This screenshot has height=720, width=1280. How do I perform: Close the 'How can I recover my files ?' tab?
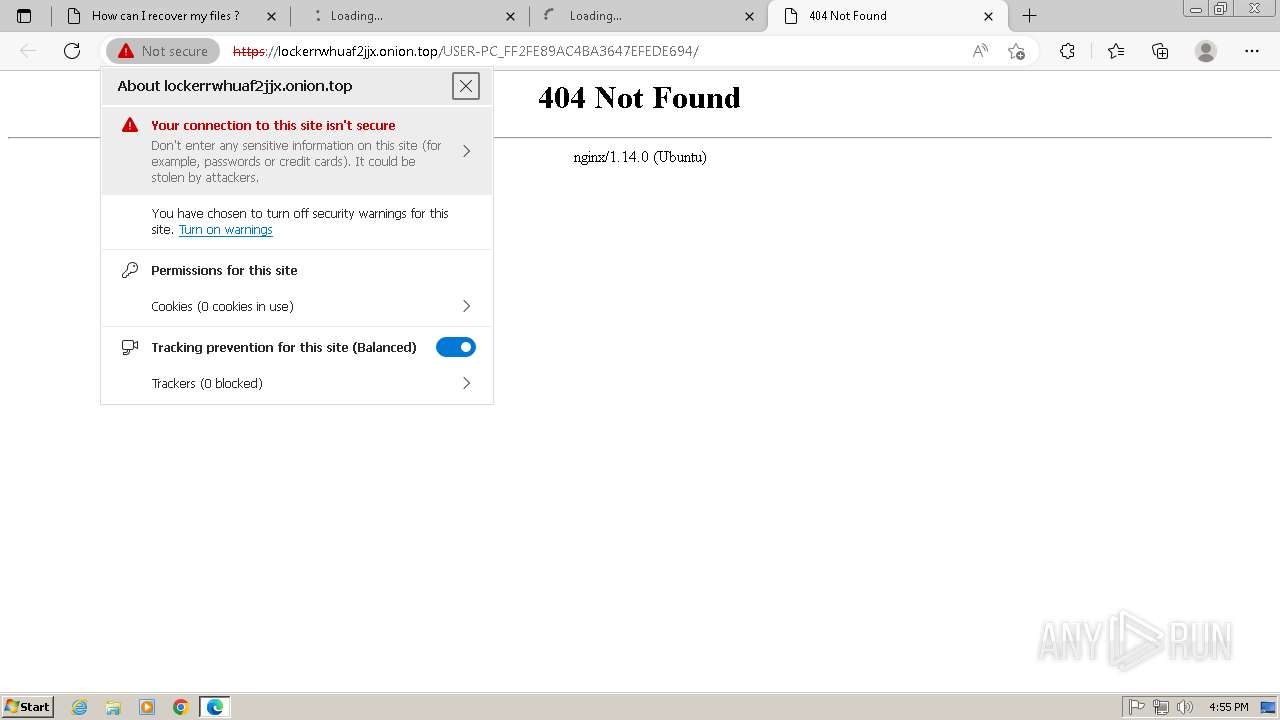[x=271, y=16]
